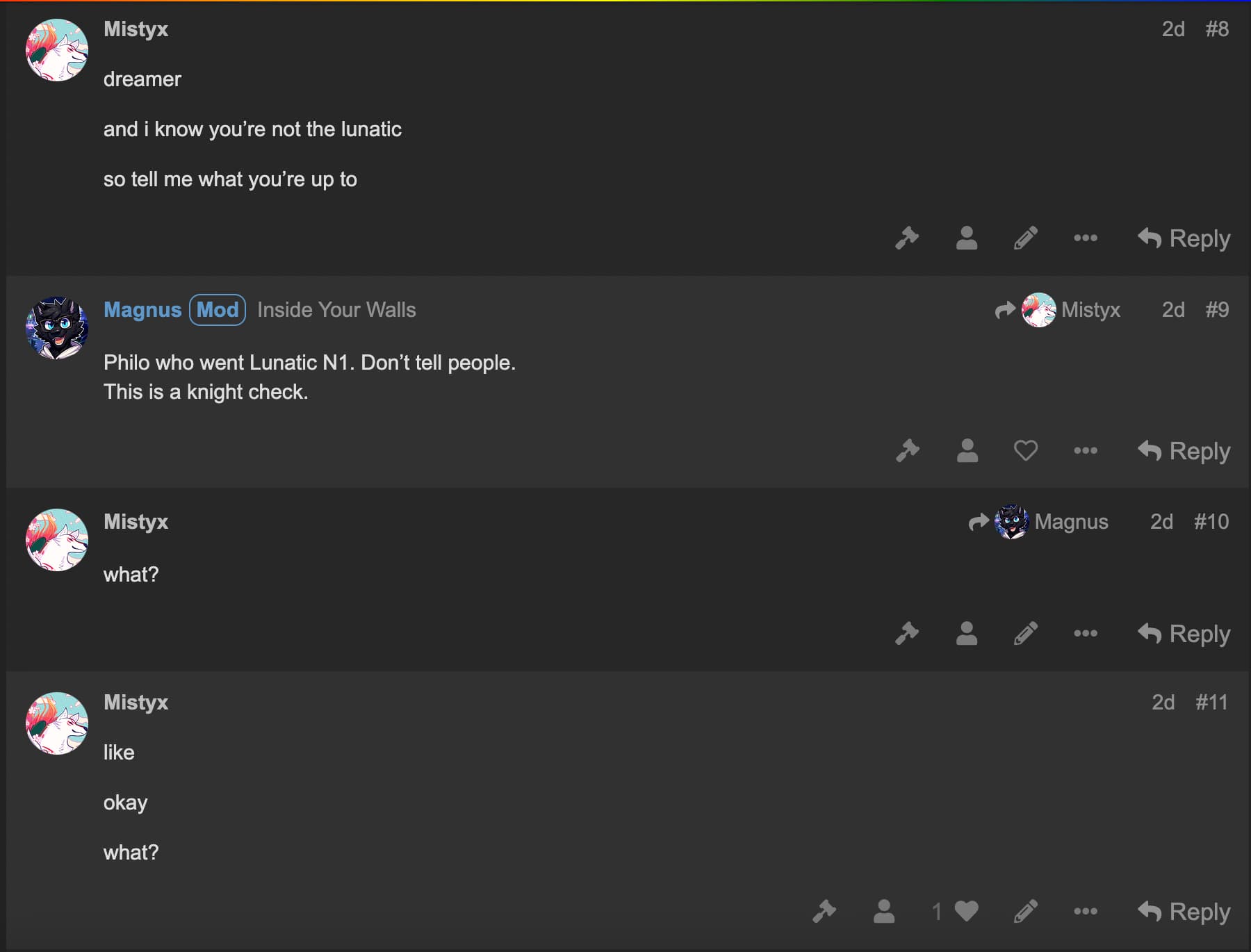Click the gavel icon on post #10
Screen dimensions: 1251x952
(907, 634)
